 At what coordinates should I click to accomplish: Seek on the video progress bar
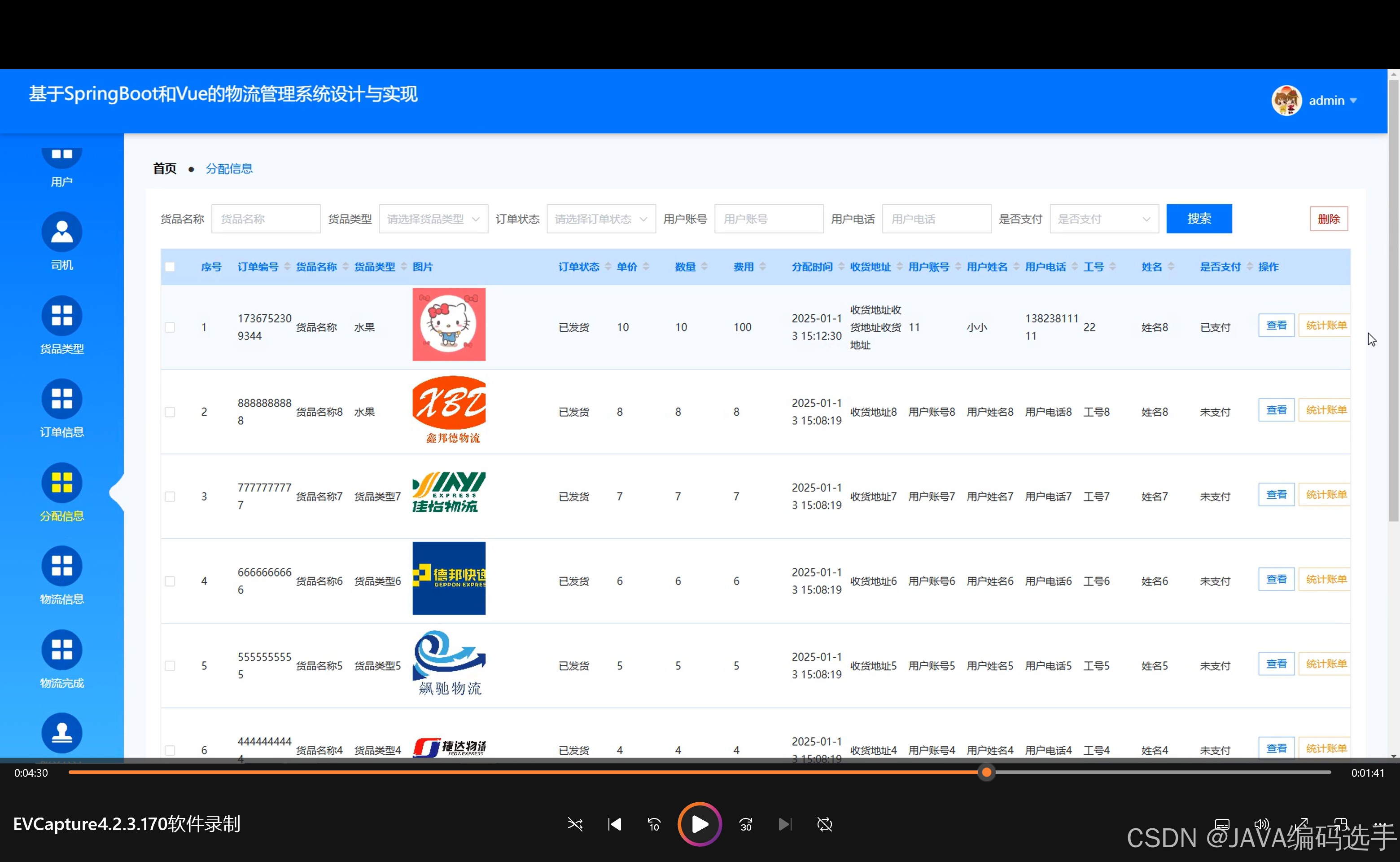point(700,773)
